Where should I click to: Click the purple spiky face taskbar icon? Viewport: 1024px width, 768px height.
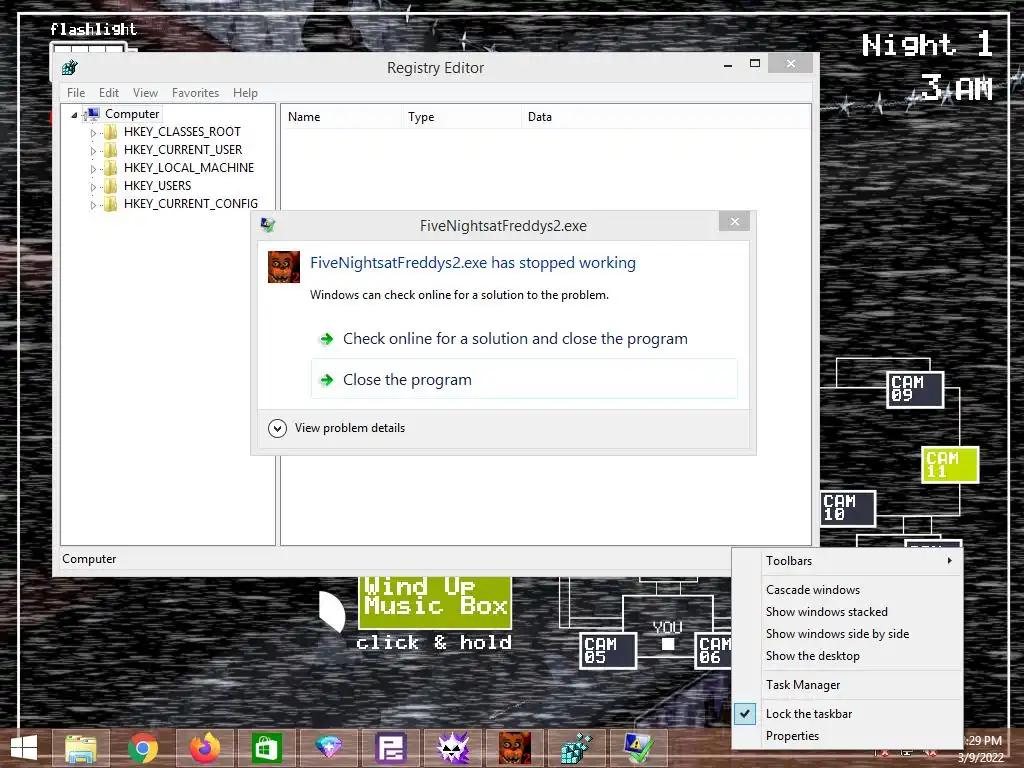pyautogui.click(x=453, y=748)
